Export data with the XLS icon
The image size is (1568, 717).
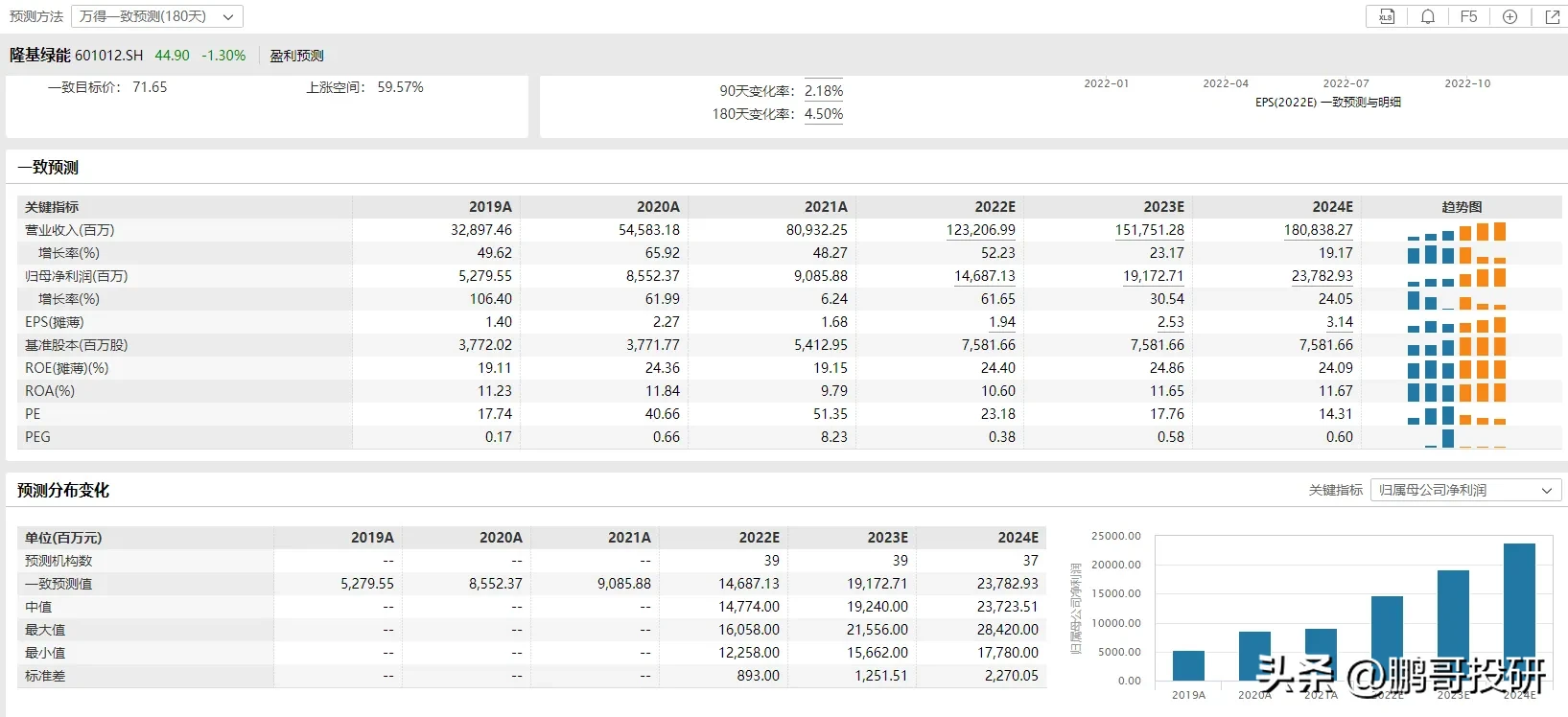[1387, 16]
